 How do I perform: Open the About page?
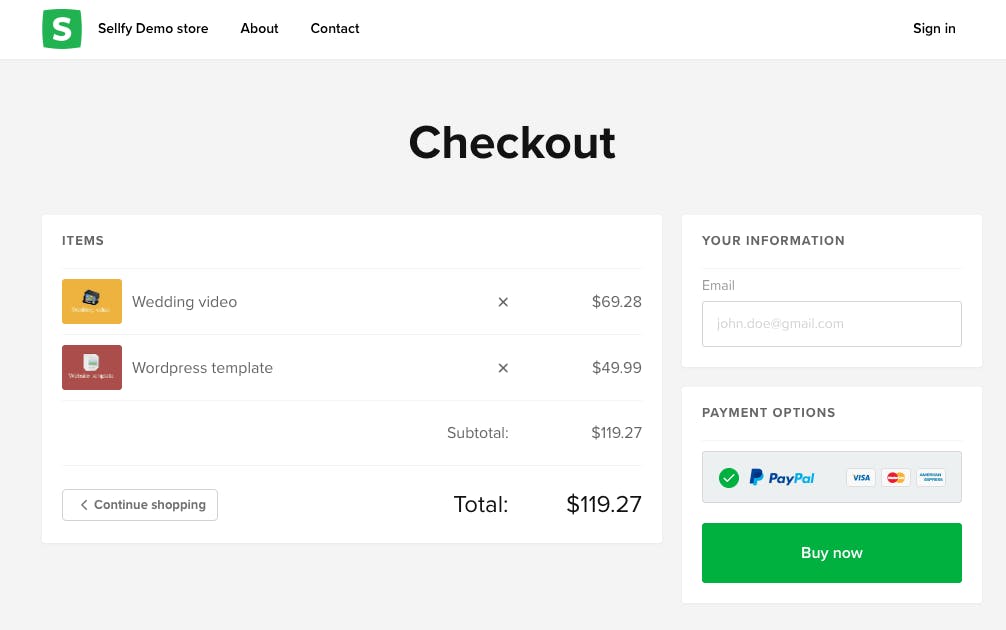[x=259, y=29]
